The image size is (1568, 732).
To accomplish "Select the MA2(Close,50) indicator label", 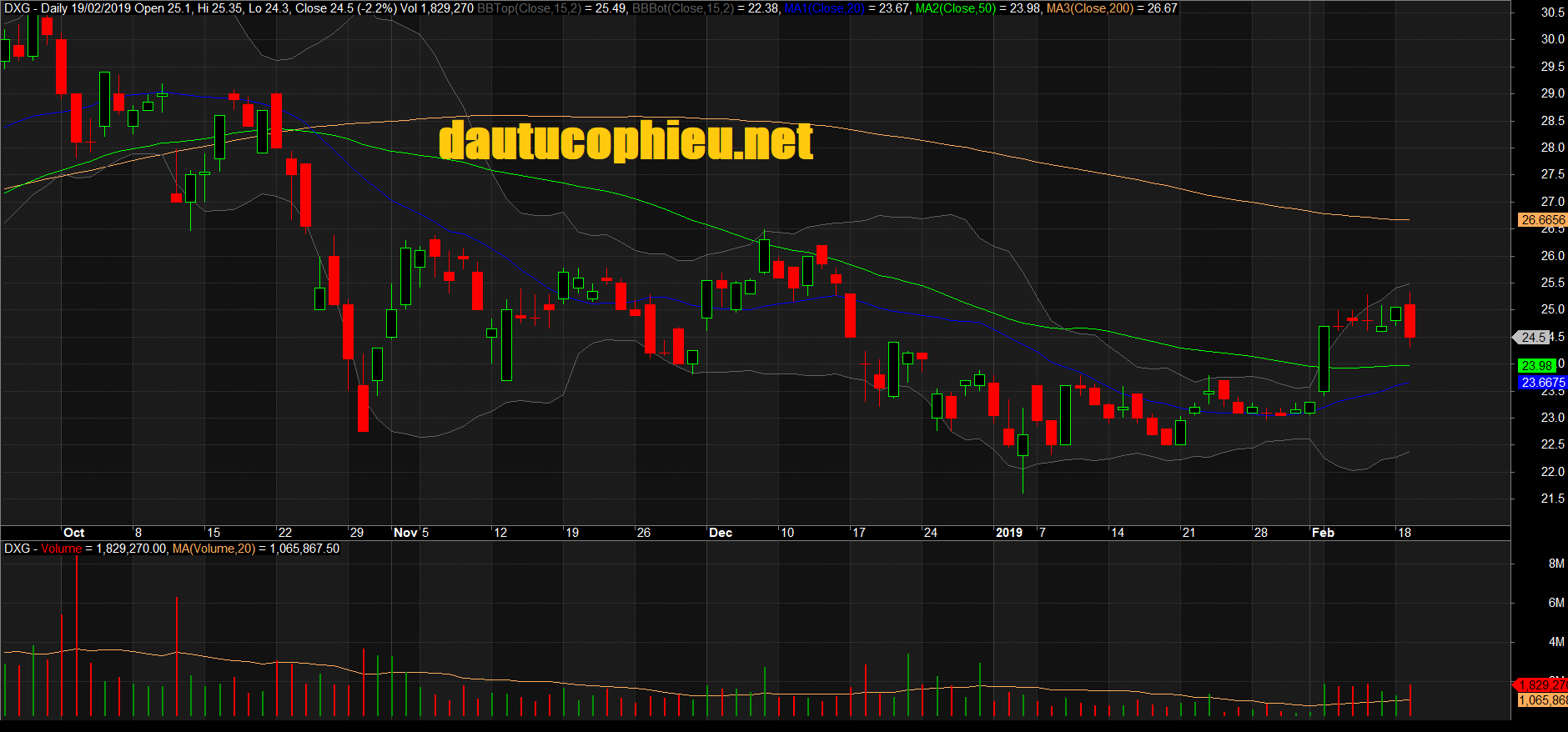I will pos(955,8).
